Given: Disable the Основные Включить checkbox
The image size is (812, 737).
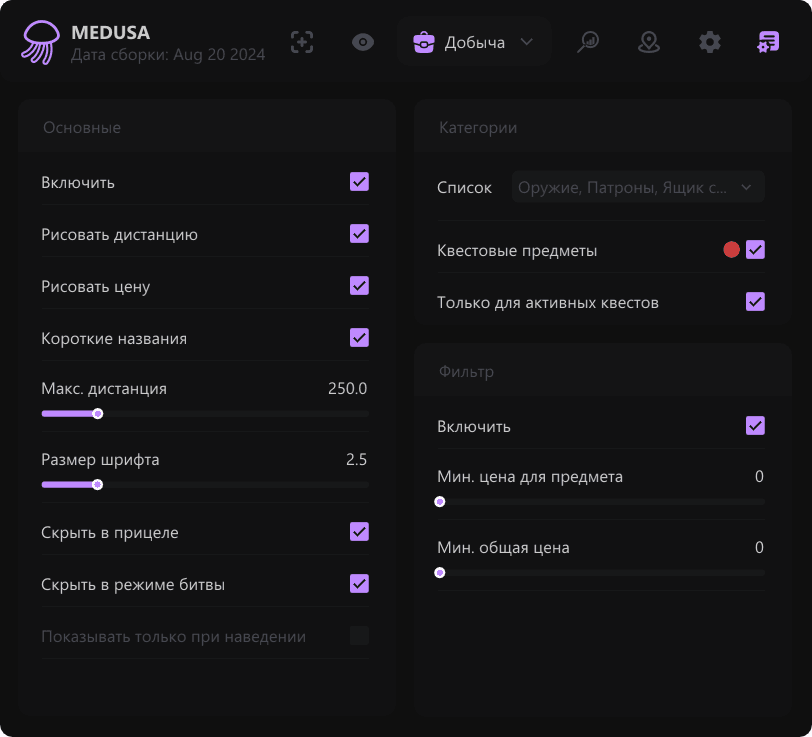Looking at the screenshot, I should [359, 182].
